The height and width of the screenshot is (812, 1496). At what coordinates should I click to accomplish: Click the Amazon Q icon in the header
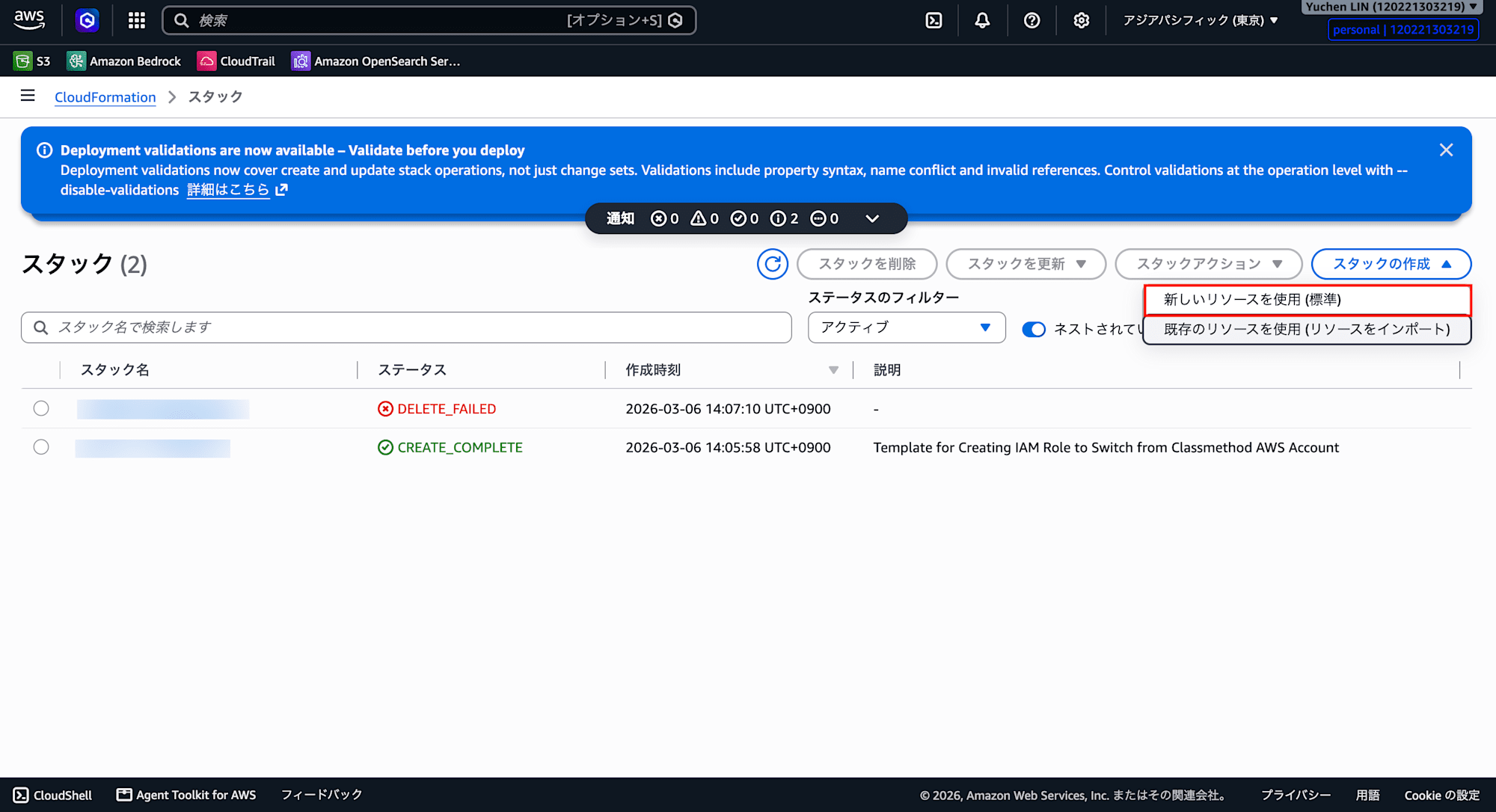click(88, 20)
